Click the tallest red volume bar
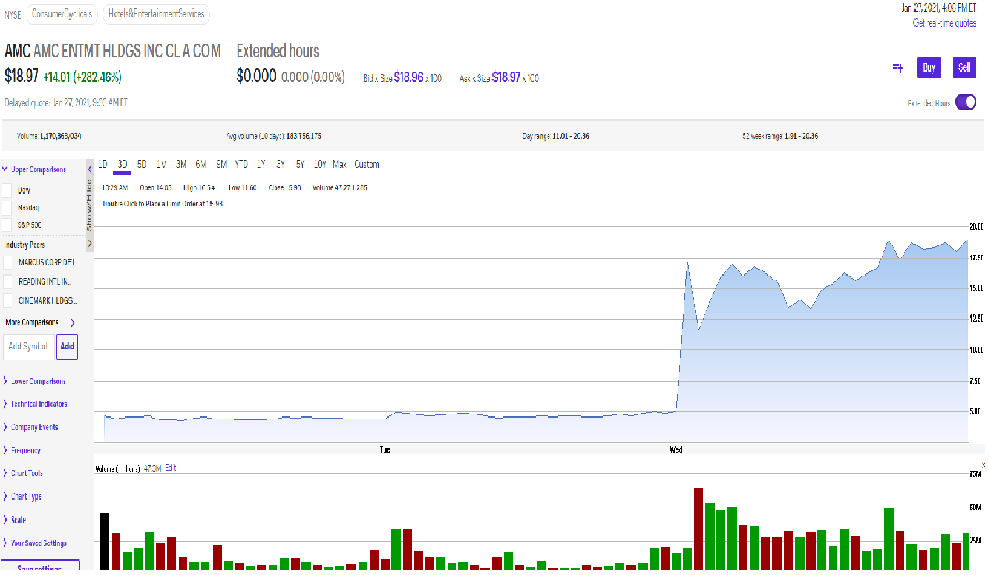Image resolution: width=989 pixels, height=575 pixels. pyautogui.click(x=698, y=528)
